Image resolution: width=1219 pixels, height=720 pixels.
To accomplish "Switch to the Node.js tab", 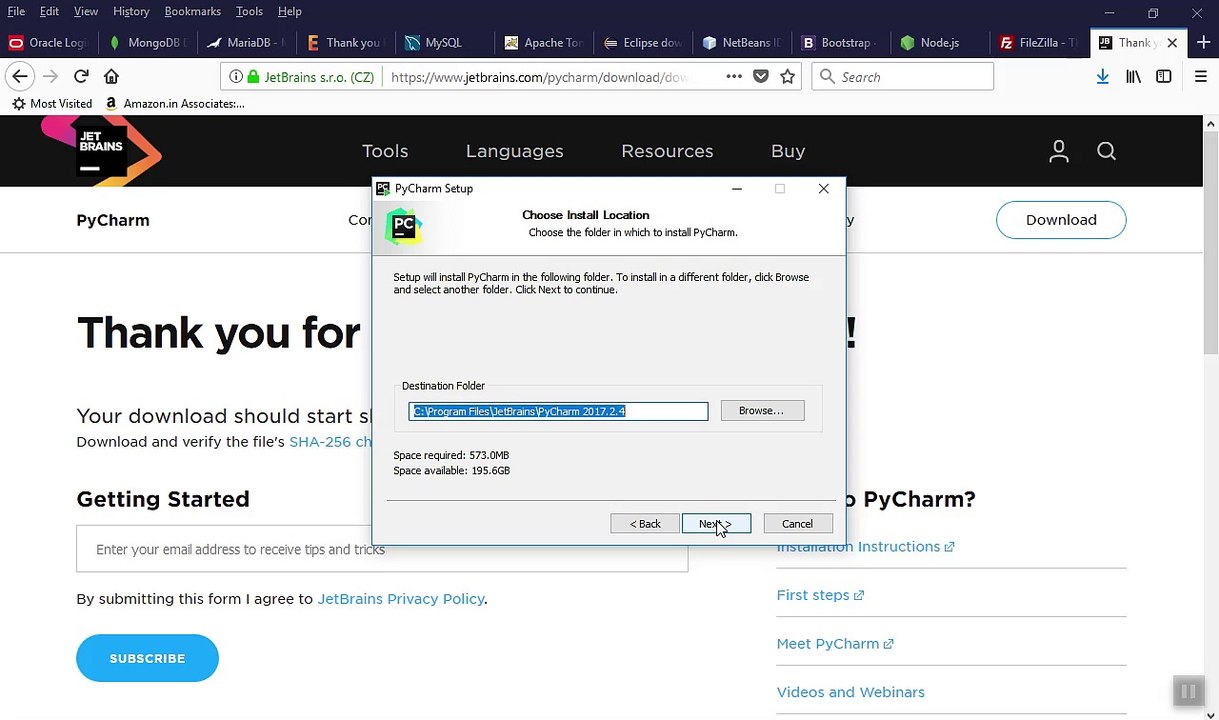I will coord(939,43).
